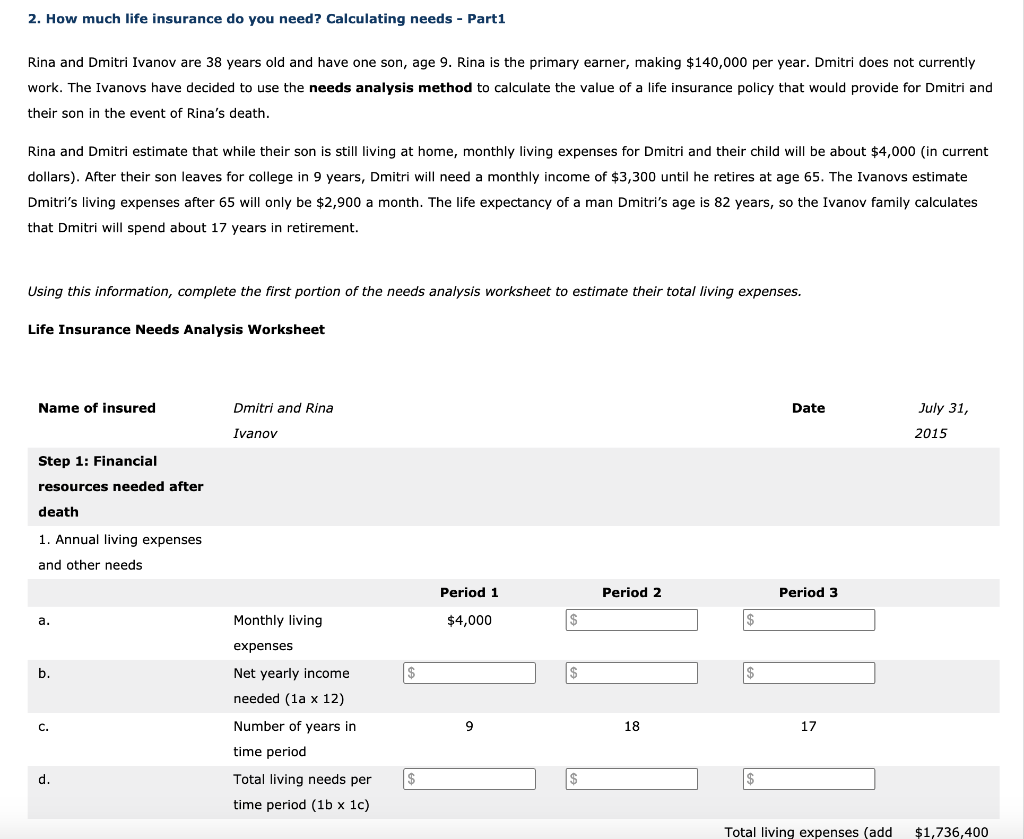Click the Period 2 net yearly income field

click(631, 672)
